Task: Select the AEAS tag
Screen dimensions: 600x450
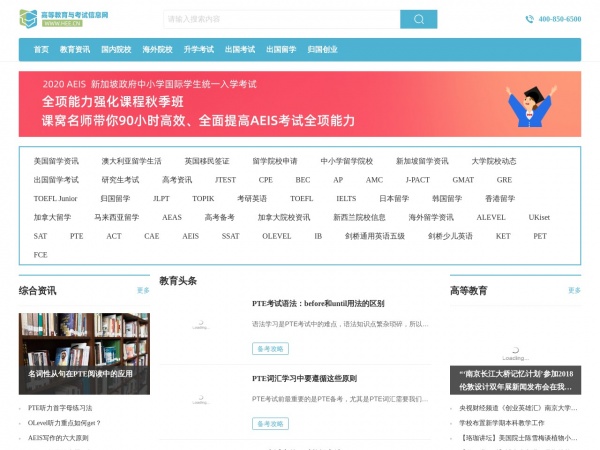Action: (172, 217)
